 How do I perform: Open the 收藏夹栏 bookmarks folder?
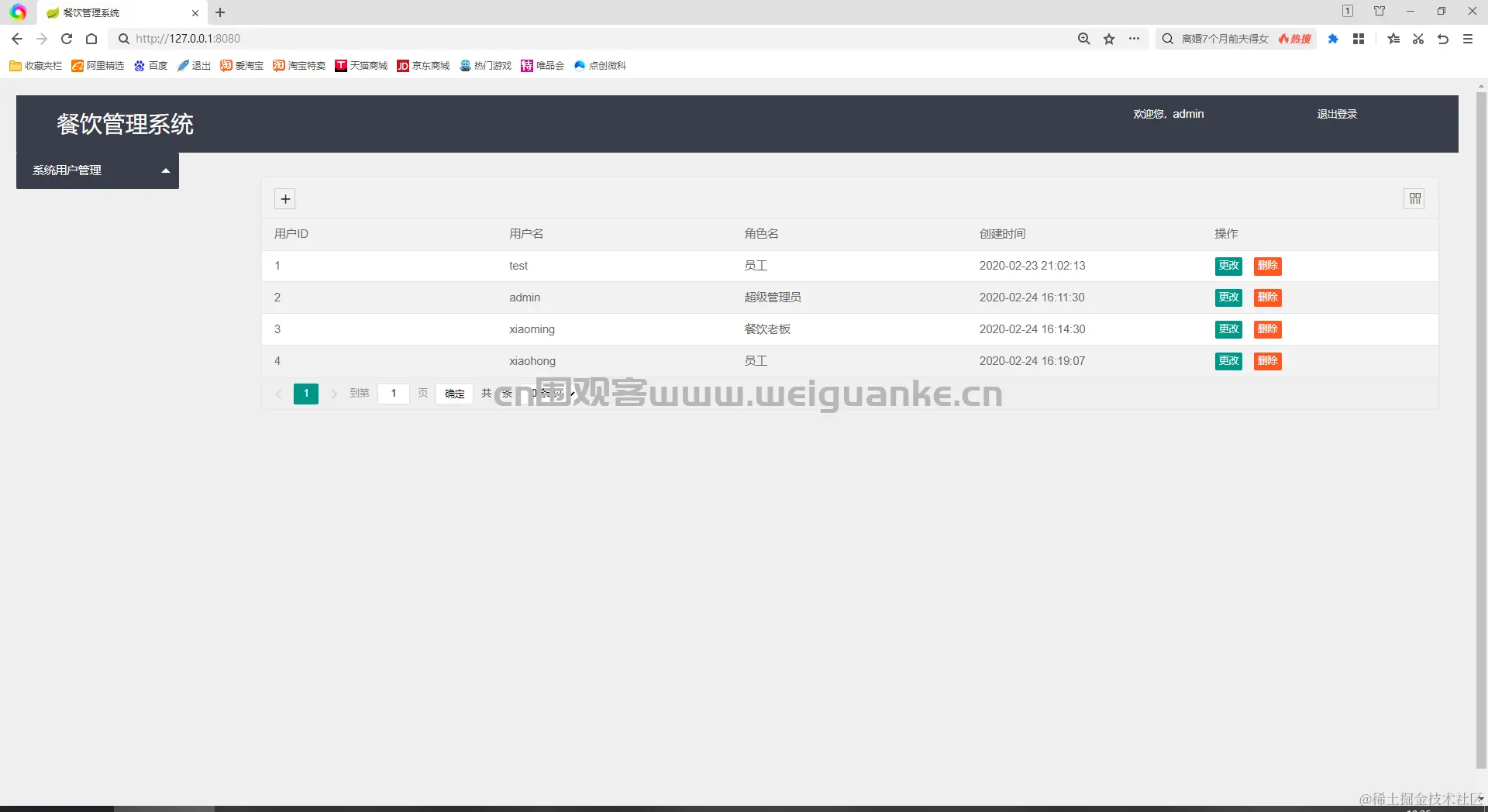coord(36,66)
